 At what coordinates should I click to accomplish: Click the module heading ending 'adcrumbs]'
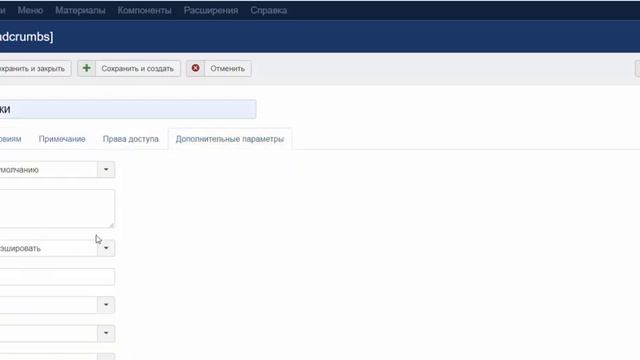click(27, 37)
